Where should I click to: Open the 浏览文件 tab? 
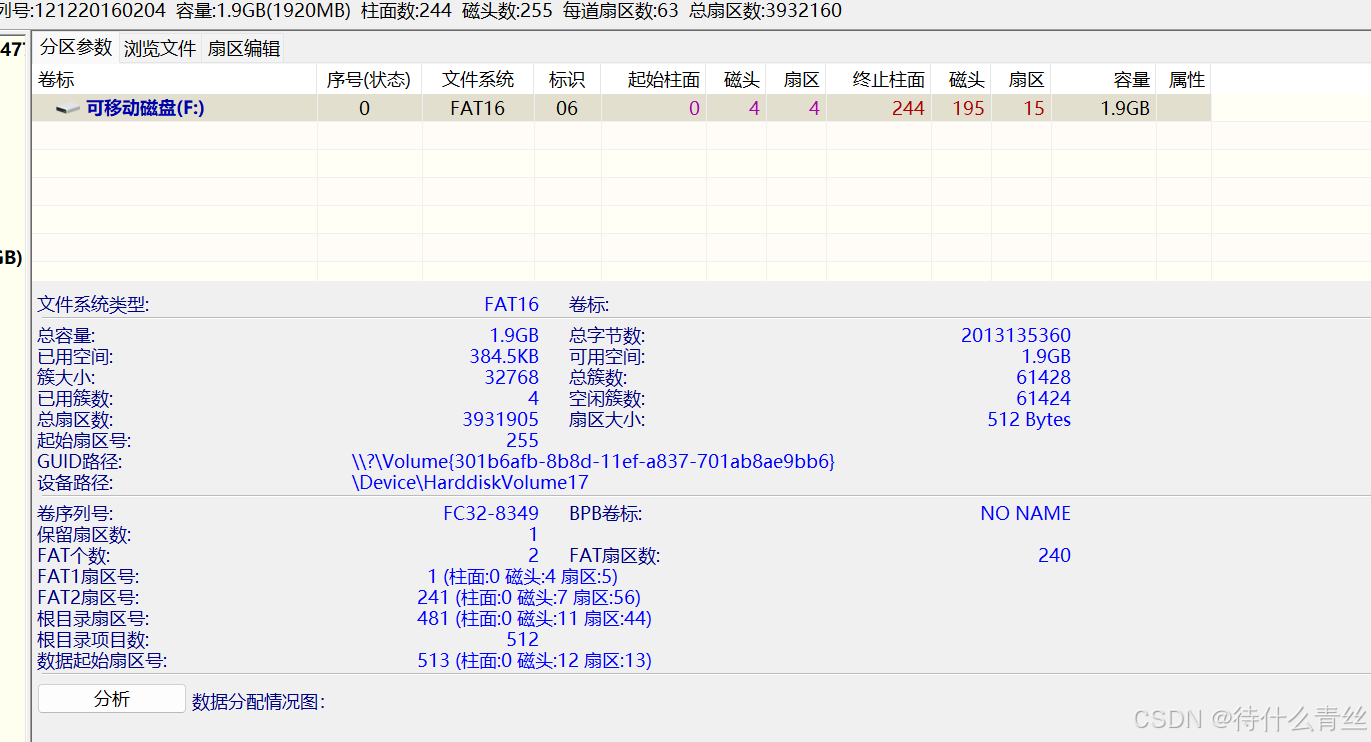pos(160,48)
